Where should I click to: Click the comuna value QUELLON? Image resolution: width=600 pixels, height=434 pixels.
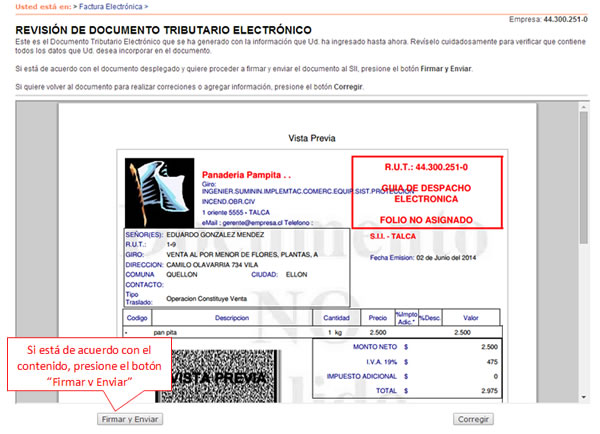click(182, 274)
